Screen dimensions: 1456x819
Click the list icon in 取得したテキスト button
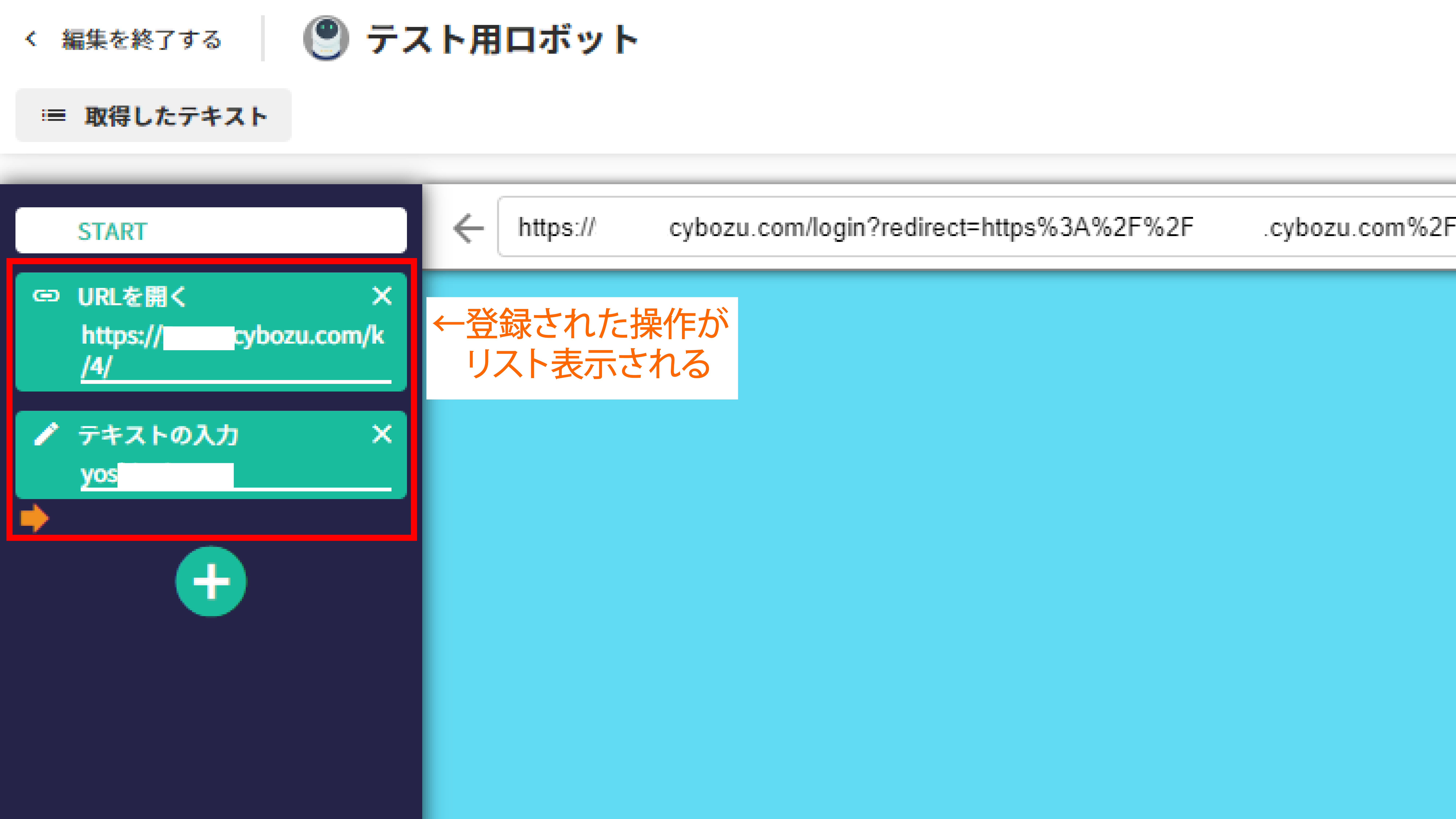54,116
